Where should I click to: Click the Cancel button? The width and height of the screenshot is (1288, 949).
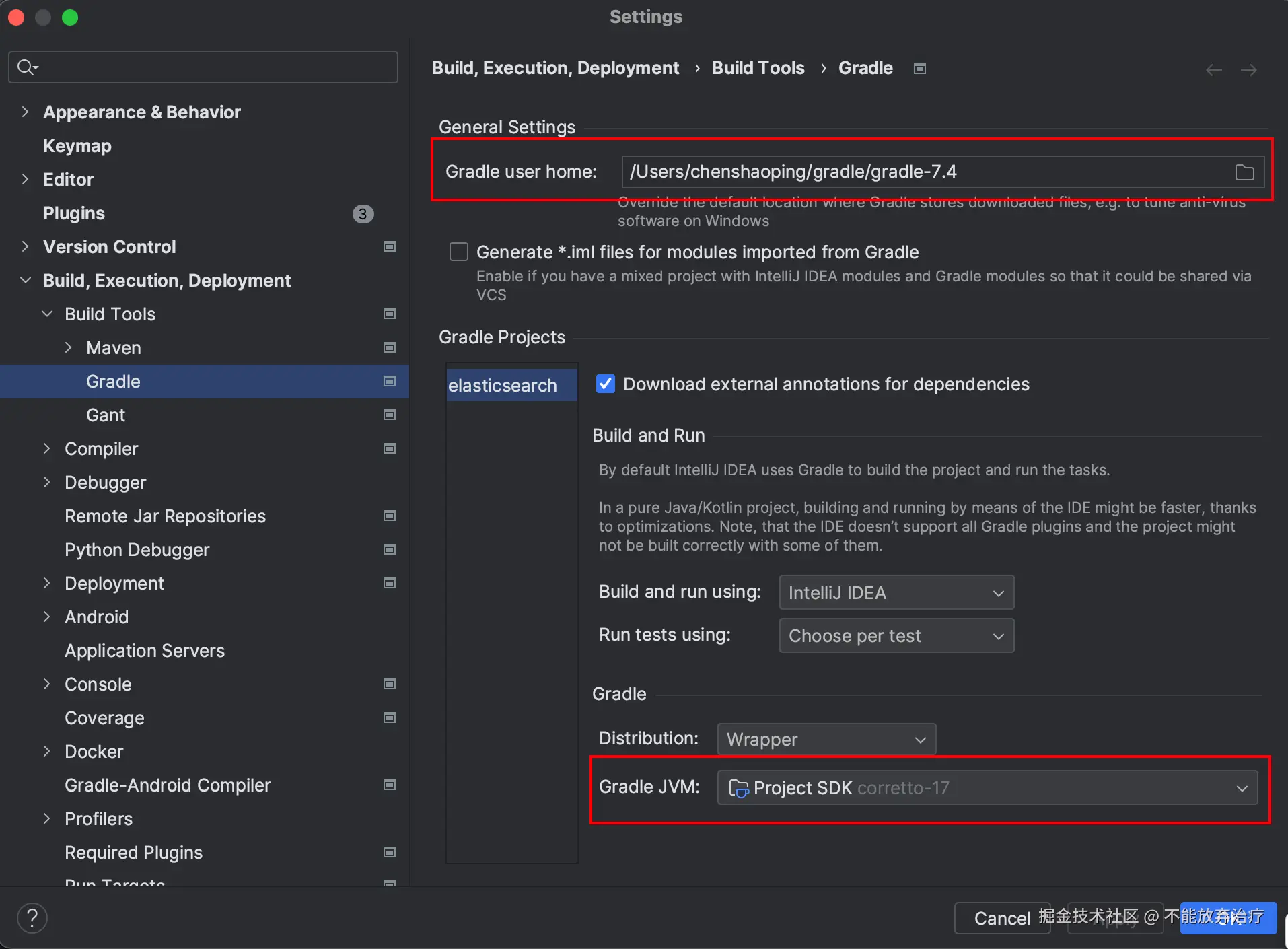pyautogui.click(x=1001, y=918)
